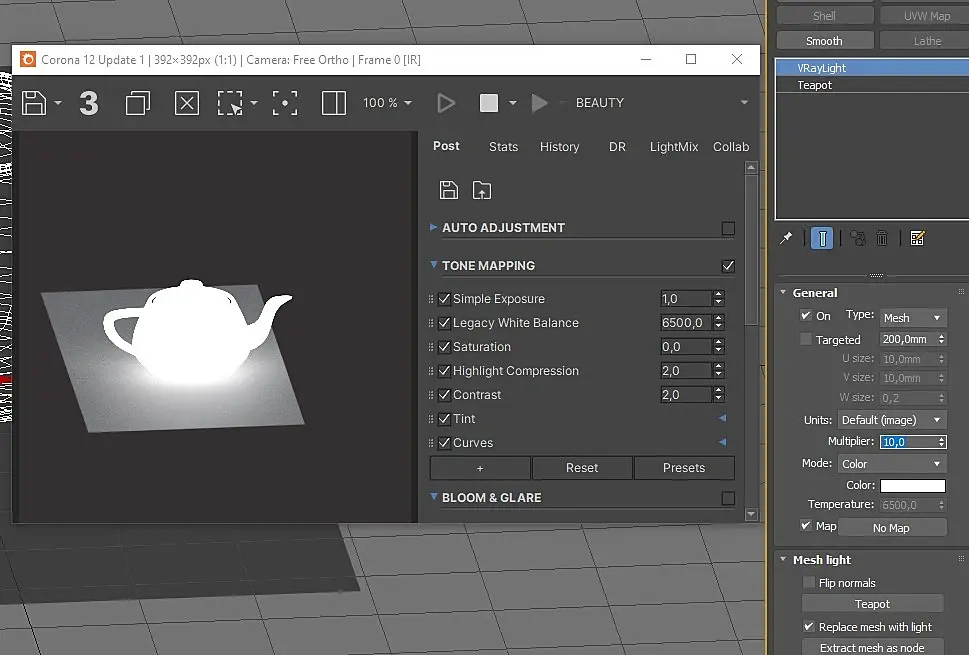Open the Units dropdown Default (image)
The image size is (969, 655).
click(x=891, y=420)
